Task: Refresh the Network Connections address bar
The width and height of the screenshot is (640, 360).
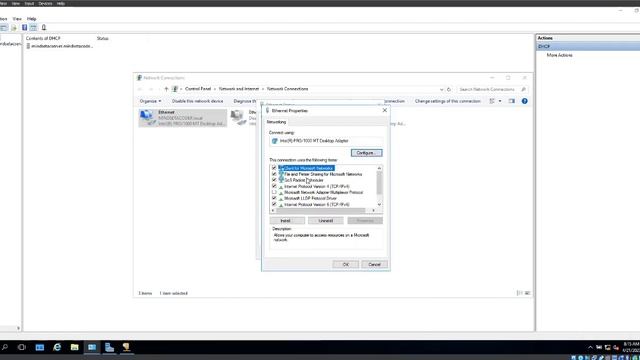Action: pos(449,89)
